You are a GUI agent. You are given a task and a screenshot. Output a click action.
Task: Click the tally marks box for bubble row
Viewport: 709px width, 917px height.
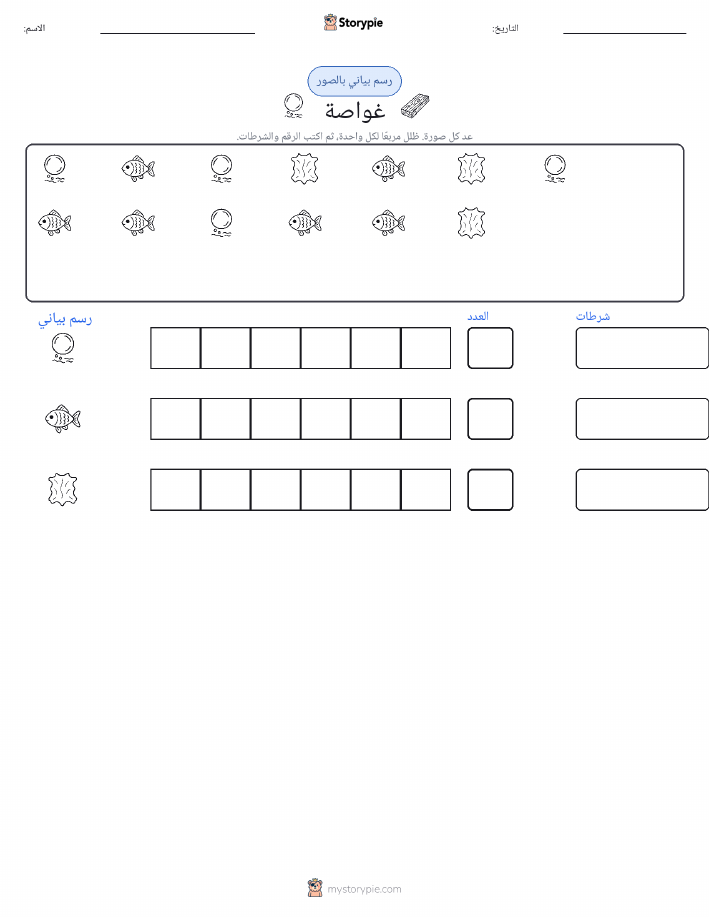tap(642, 348)
